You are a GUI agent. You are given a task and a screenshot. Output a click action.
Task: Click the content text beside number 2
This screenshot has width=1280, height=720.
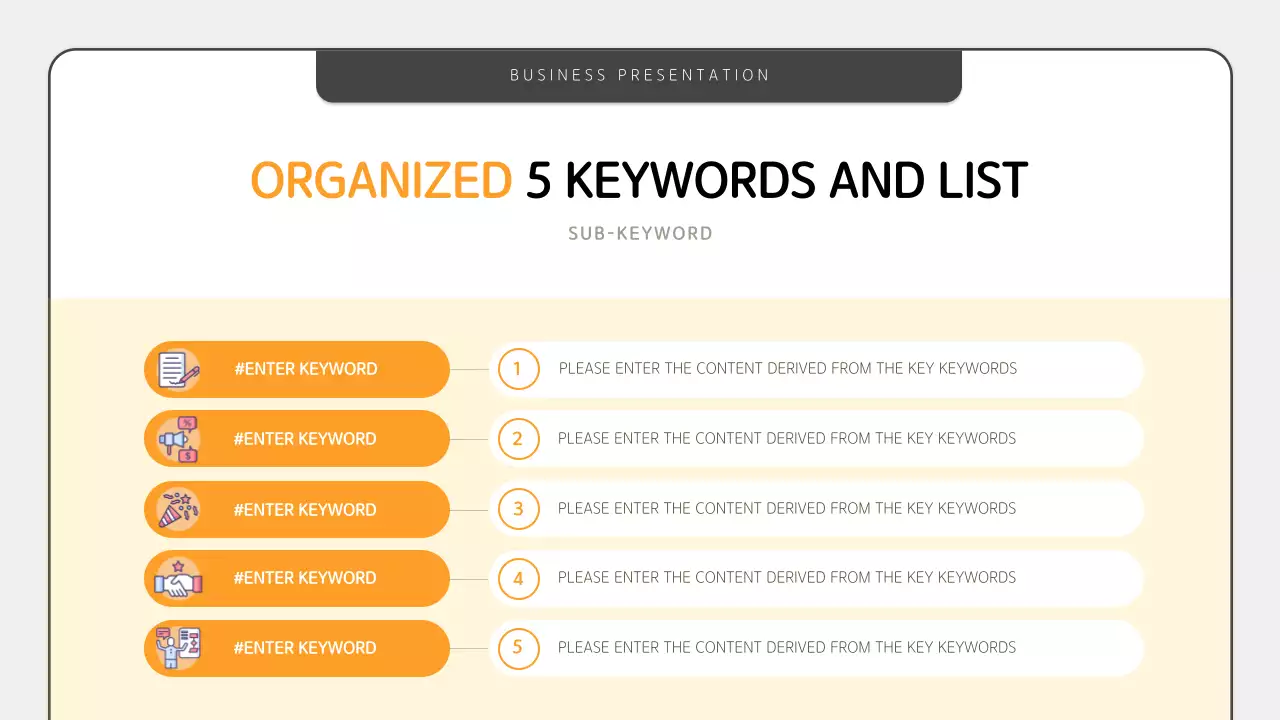click(x=787, y=439)
